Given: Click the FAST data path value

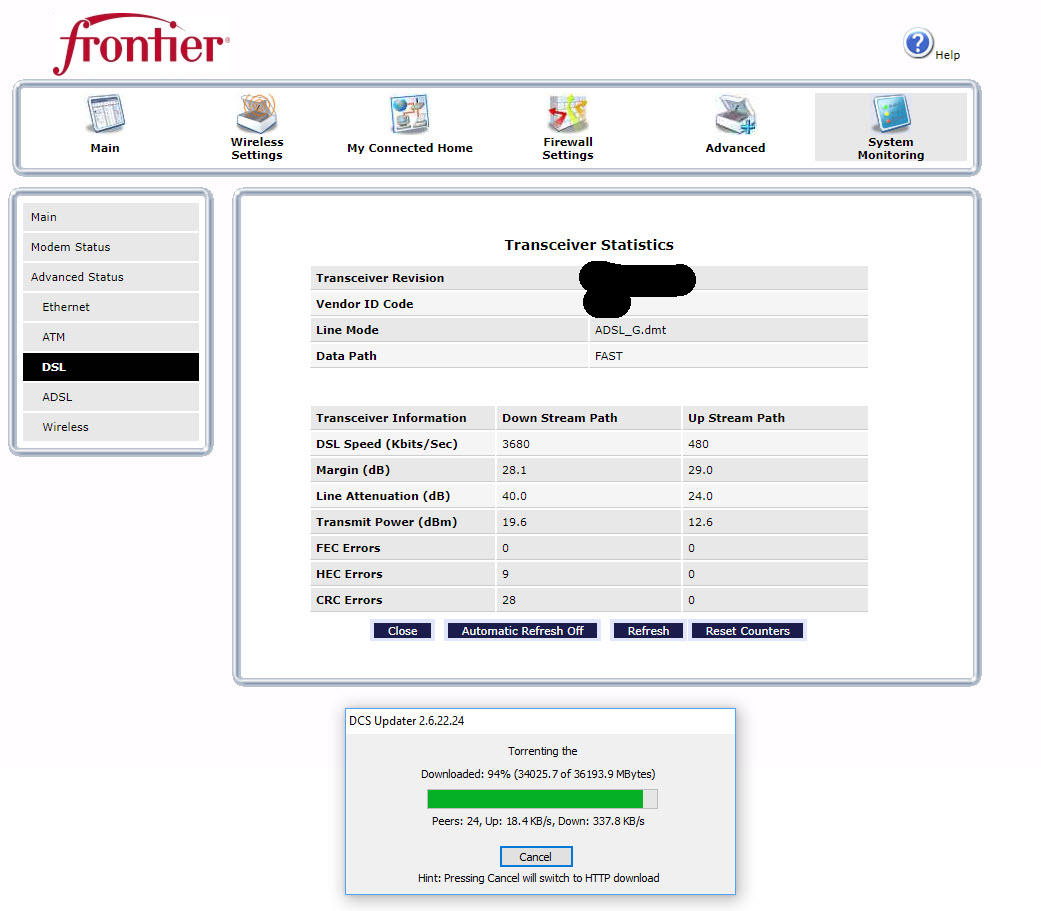Looking at the screenshot, I should (608, 356).
